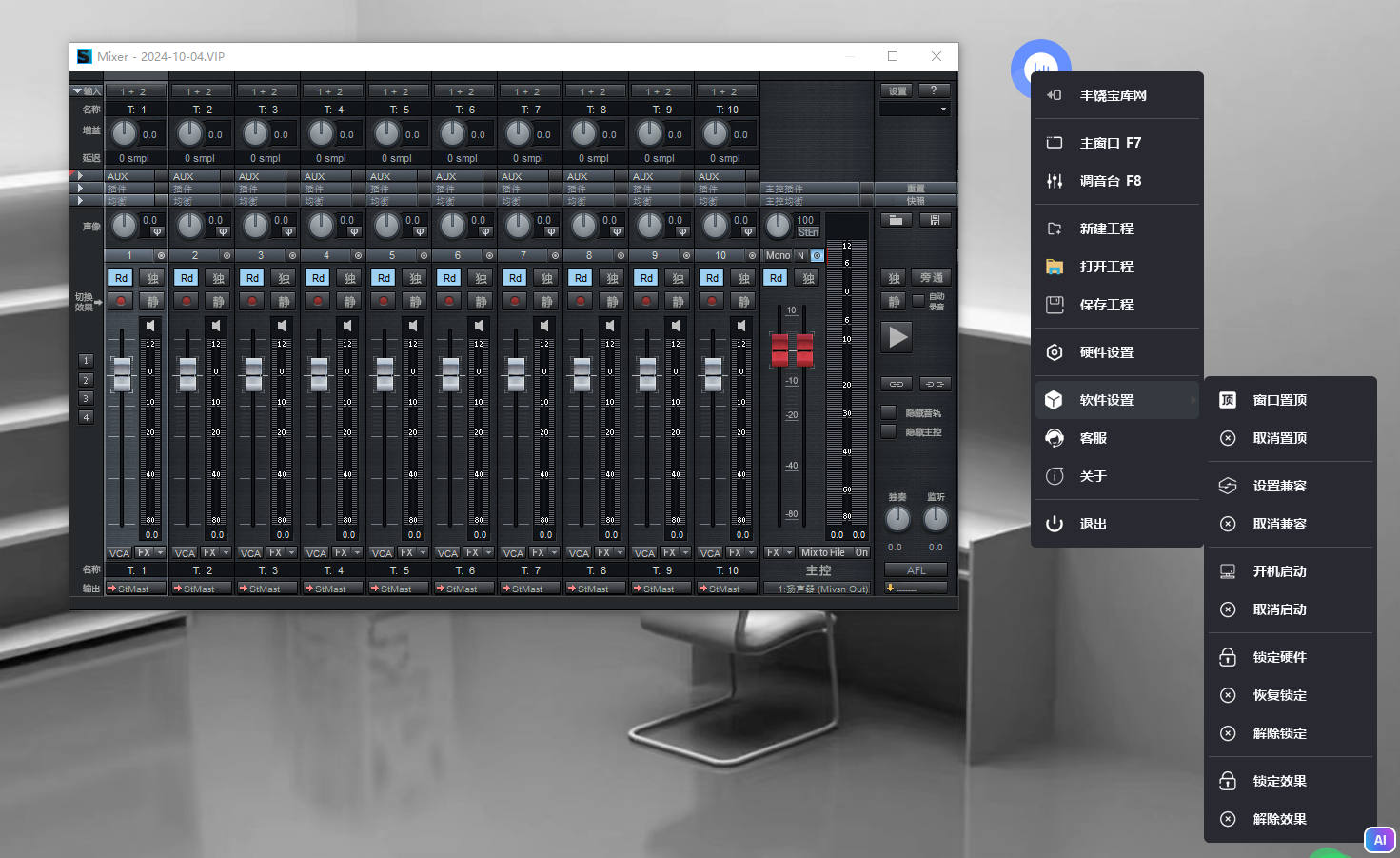Open 主窗口 F7 from the menu
Viewport: 1400px width, 858px height.
pyautogui.click(x=1117, y=143)
